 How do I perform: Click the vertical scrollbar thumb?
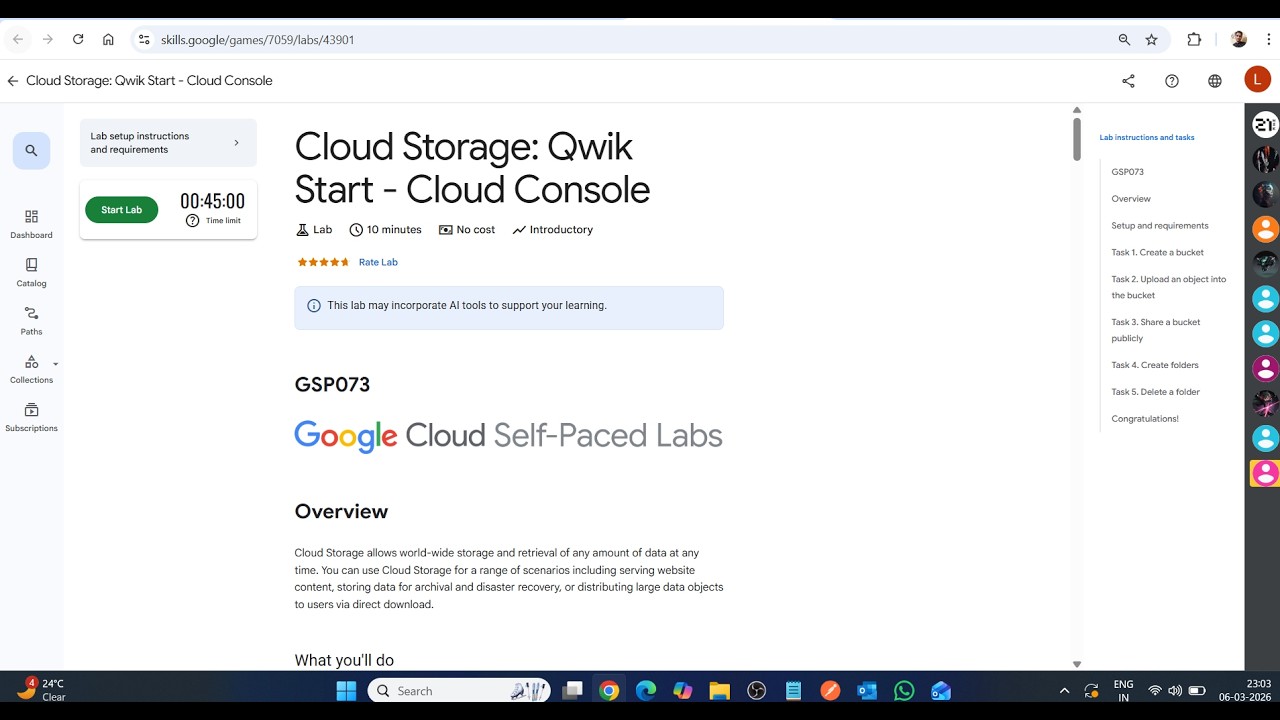[1077, 139]
